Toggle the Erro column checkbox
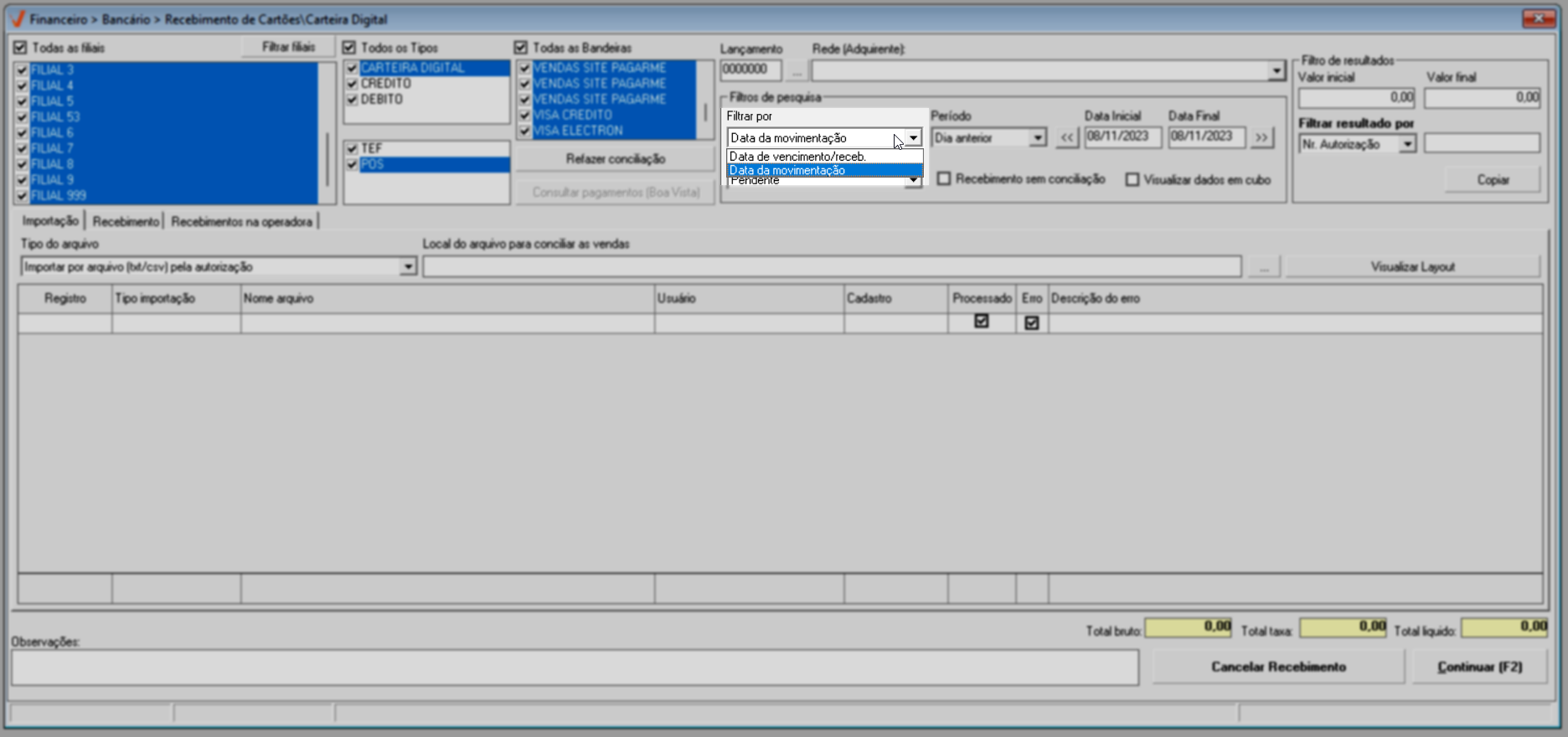1568x737 pixels. 1032,322
